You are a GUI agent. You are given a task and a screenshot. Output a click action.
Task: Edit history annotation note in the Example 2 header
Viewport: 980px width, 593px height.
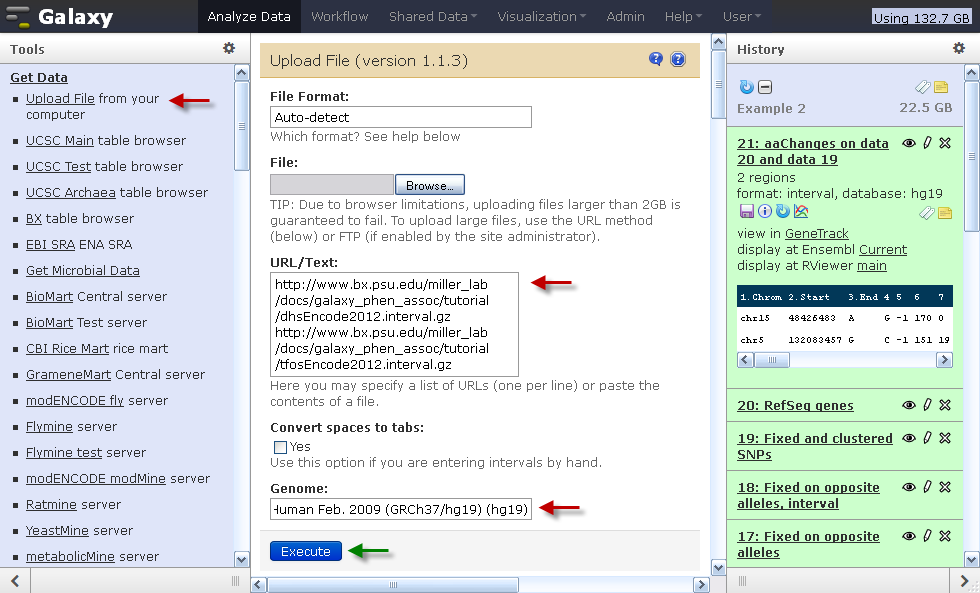941,87
